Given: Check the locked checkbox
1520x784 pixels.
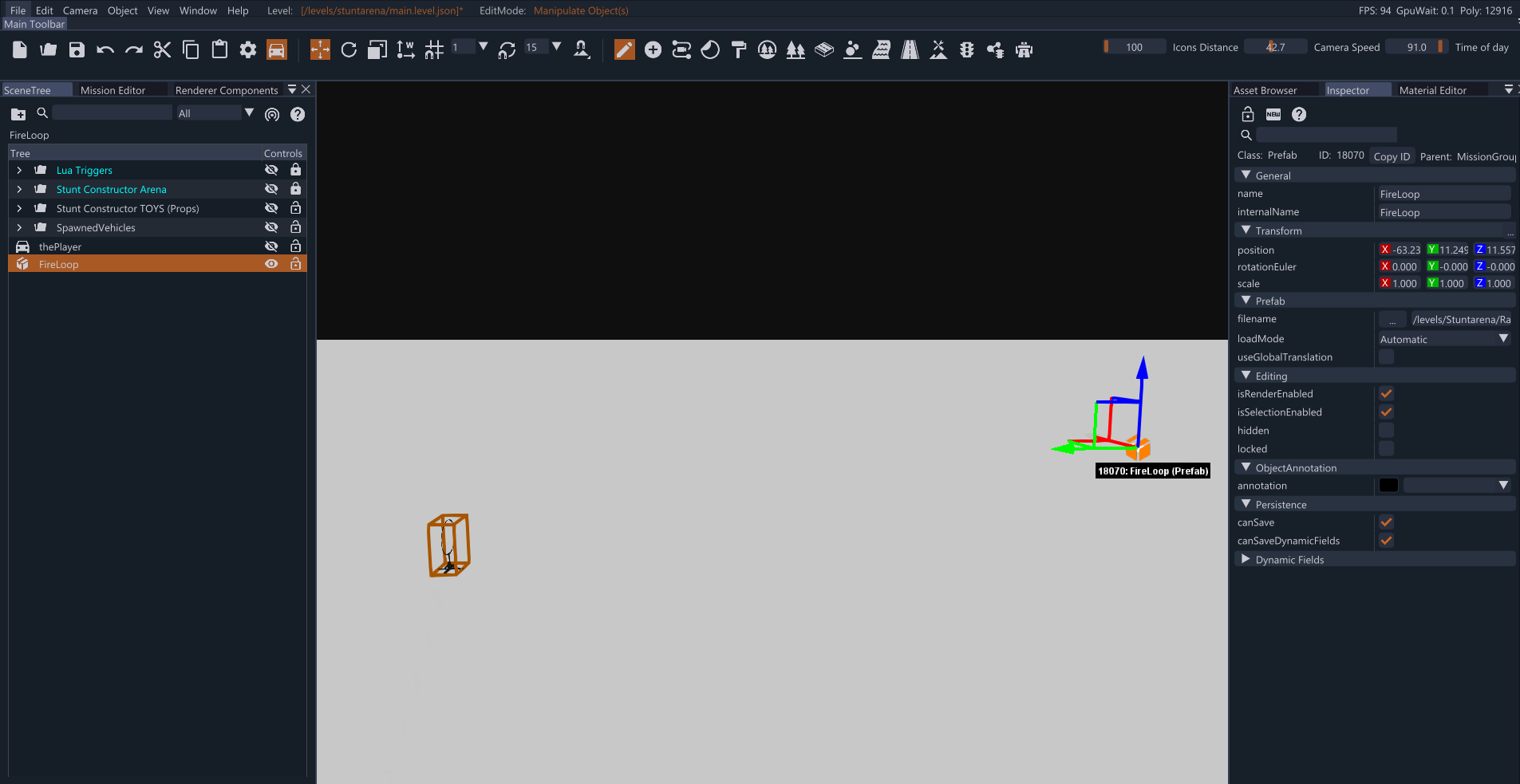Looking at the screenshot, I should (x=1386, y=448).
